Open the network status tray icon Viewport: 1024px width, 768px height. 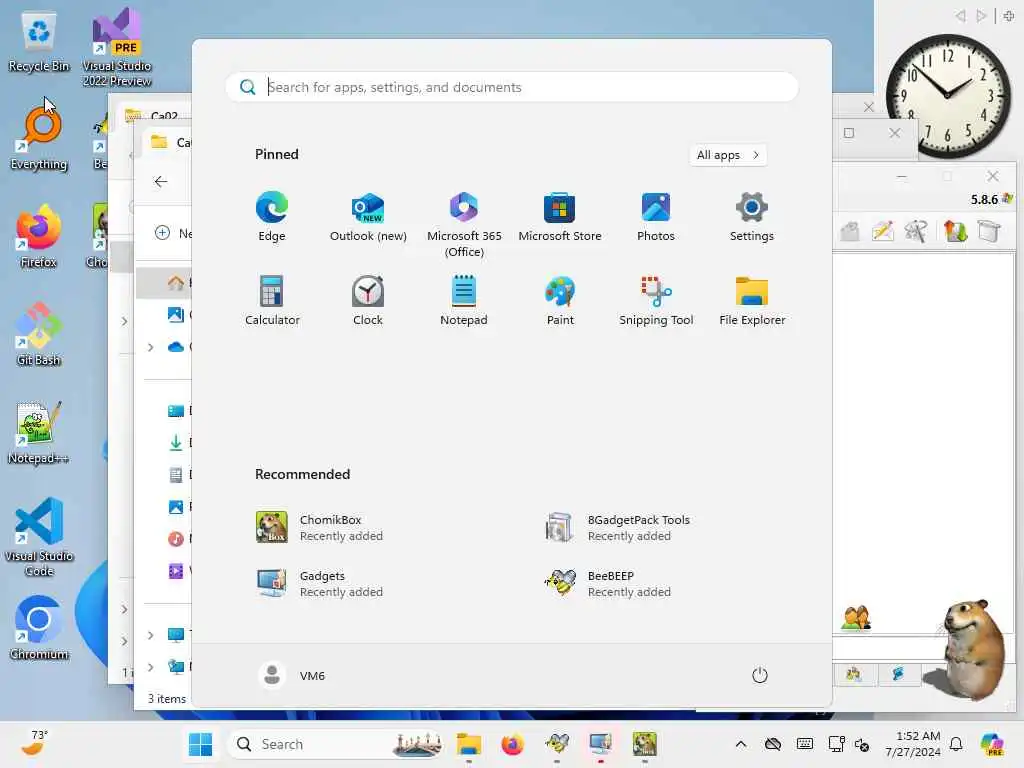pos(836,744)
